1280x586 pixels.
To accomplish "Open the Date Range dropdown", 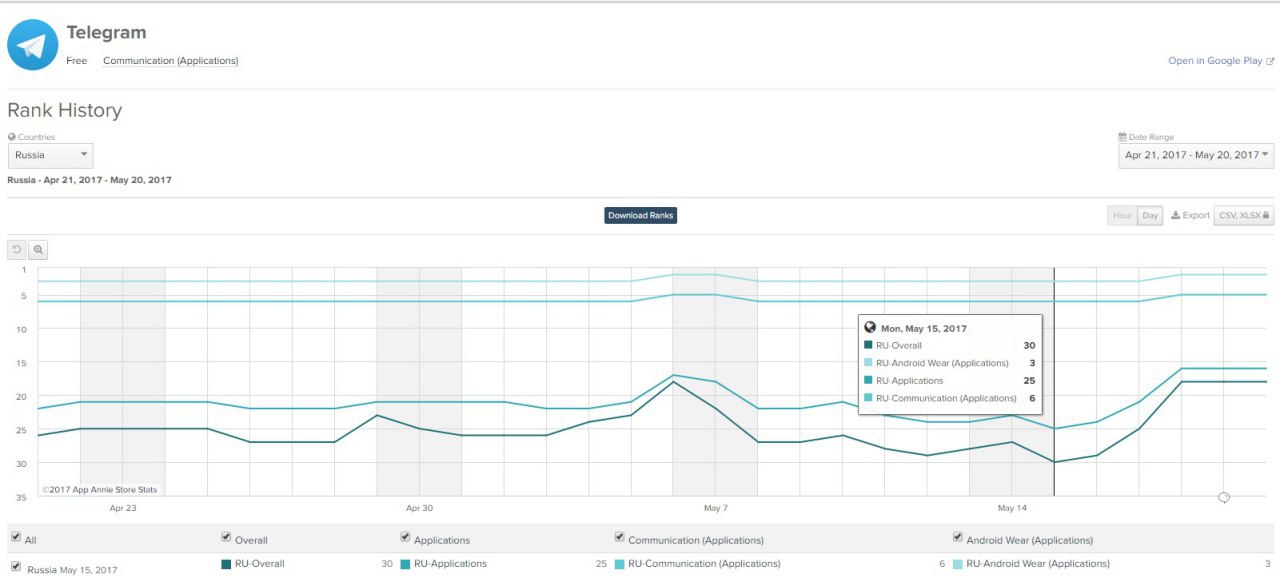I will [x=1196, y=155].
